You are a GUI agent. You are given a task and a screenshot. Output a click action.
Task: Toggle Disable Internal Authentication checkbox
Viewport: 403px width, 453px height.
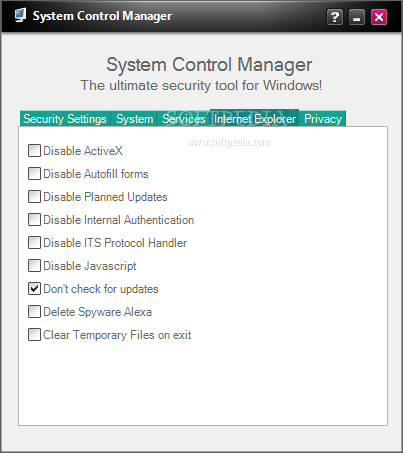click(x=34, y=220)
